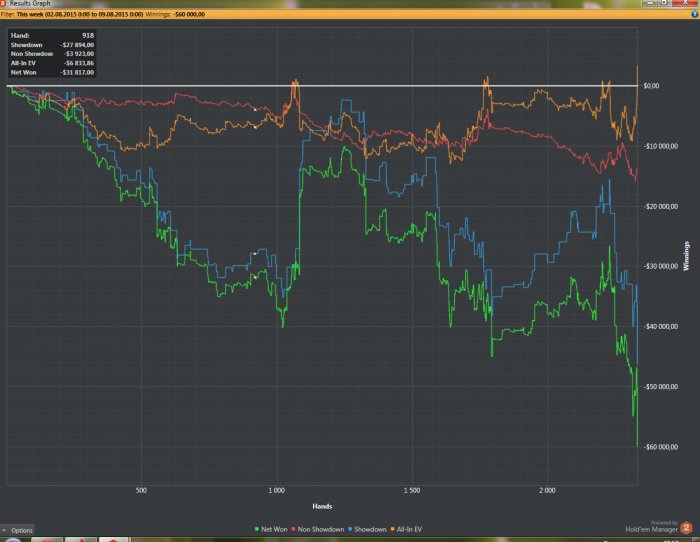Screen dimensions: 700x542
Task: Click the Hands x-axis label
Action: tap(322, 506)
